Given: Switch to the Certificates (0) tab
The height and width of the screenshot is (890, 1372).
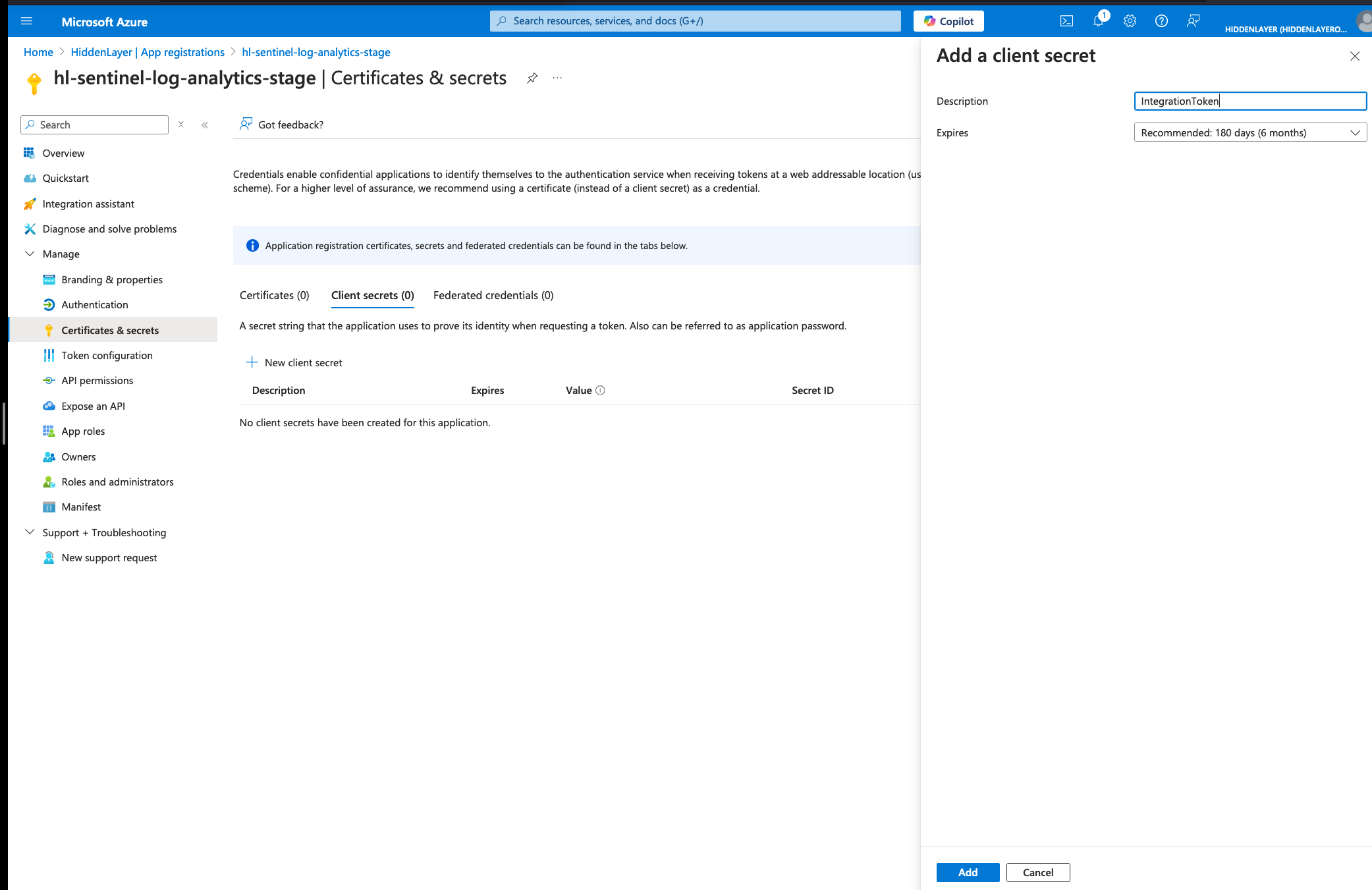Looking at the screenshot, I should 274,295.
